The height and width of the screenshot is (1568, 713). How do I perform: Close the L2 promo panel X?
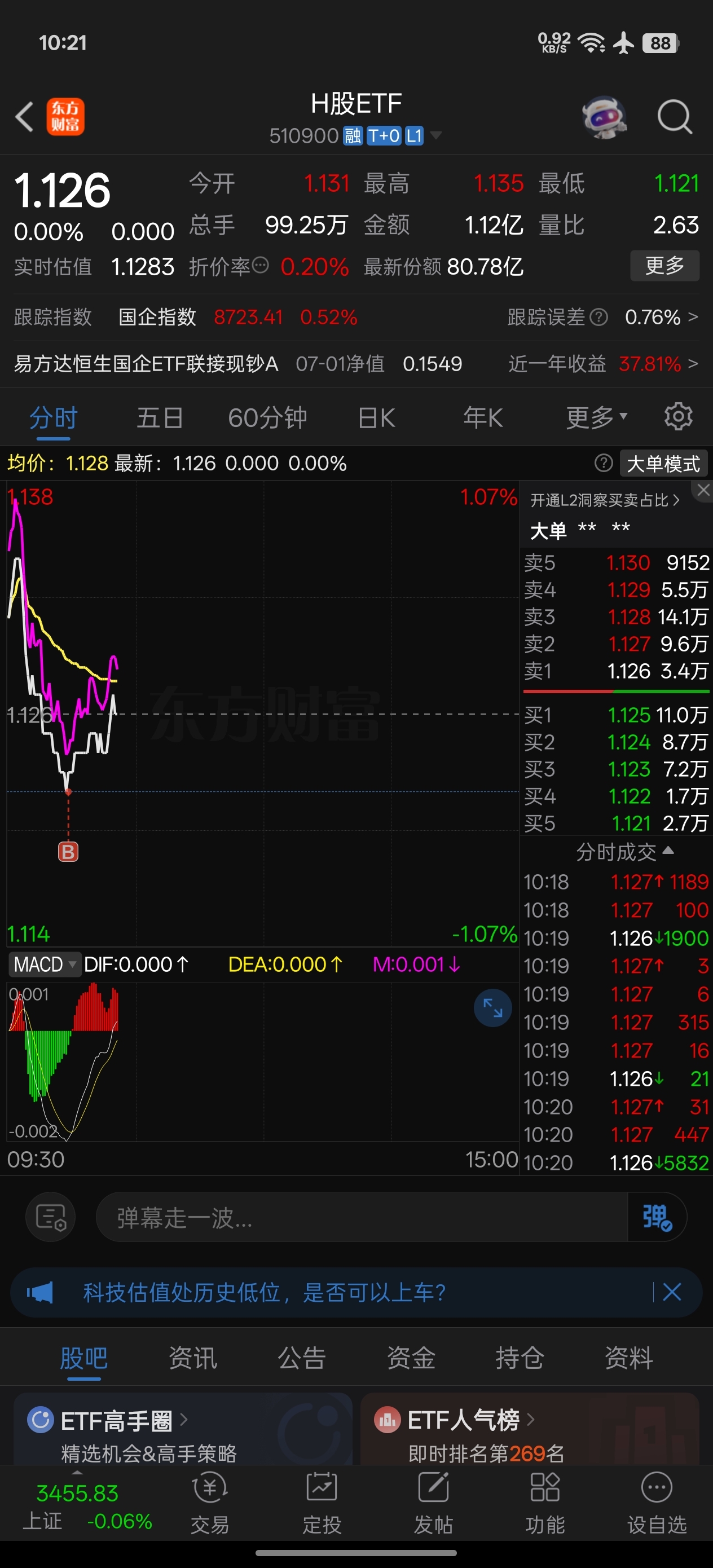[x=703, y=490]
